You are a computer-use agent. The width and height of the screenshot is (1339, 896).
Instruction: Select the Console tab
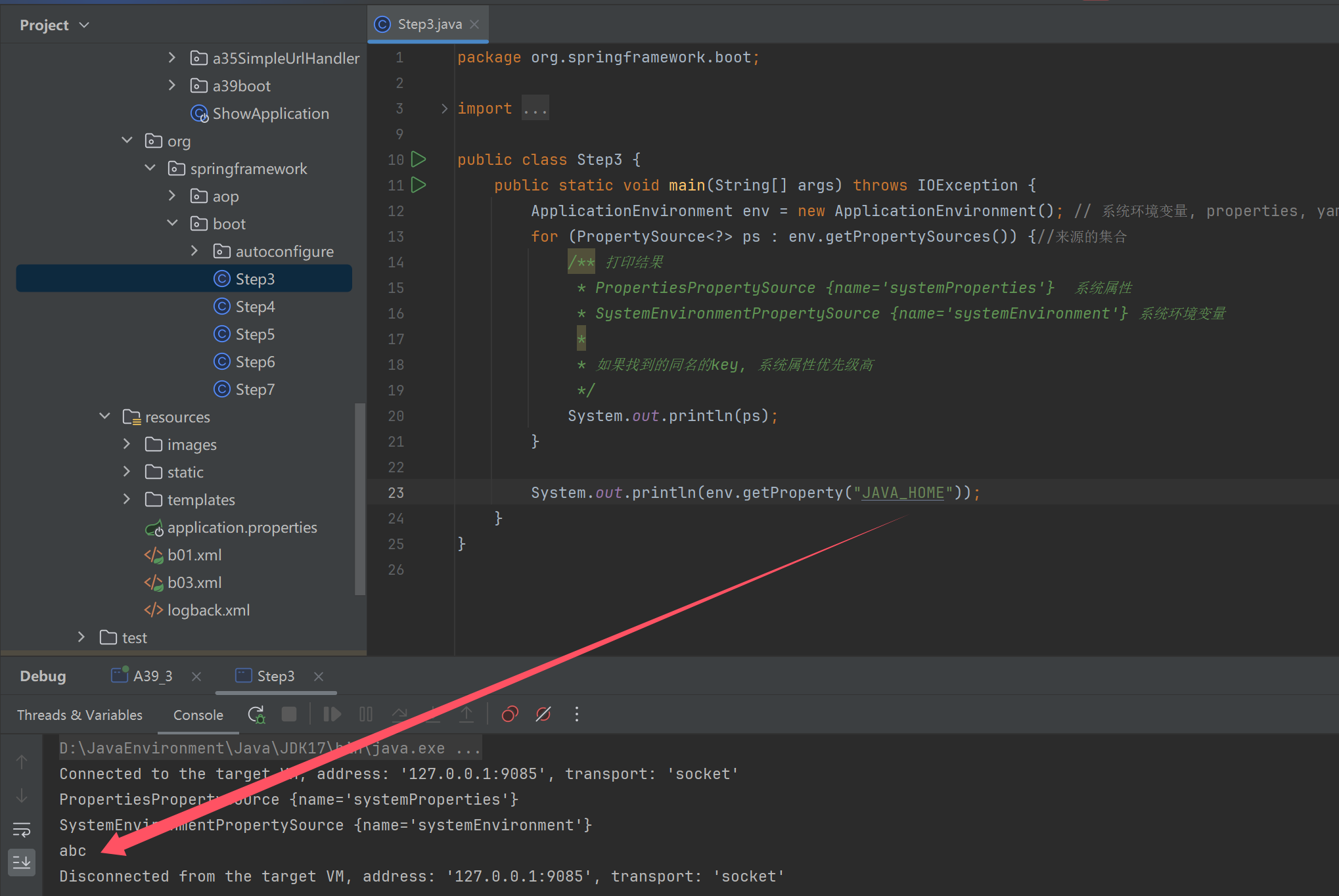pyautogui.click(x=198, y=715)
